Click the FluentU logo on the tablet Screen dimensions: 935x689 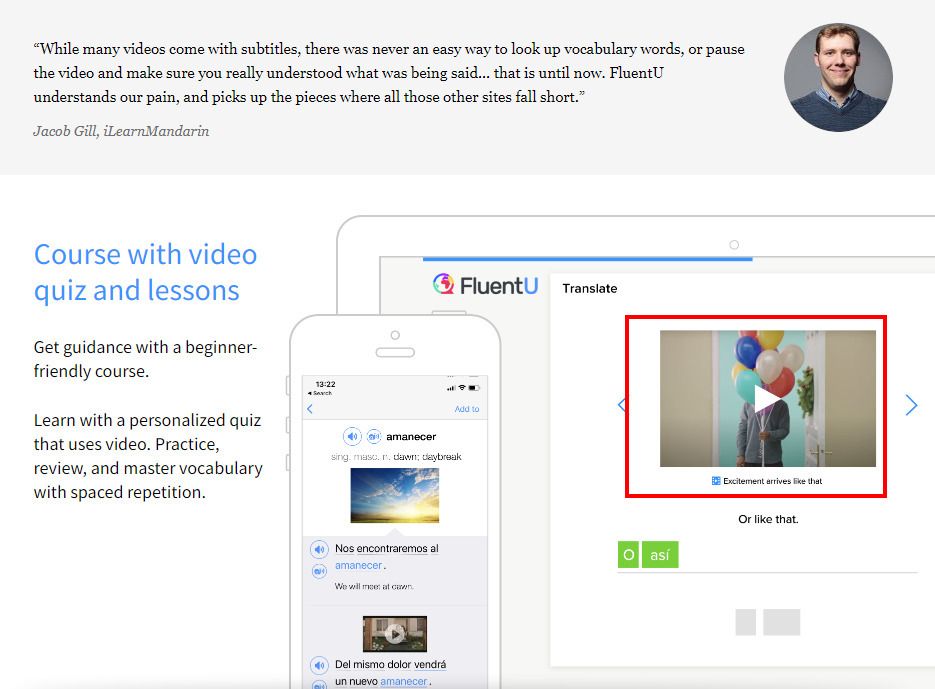485,285
